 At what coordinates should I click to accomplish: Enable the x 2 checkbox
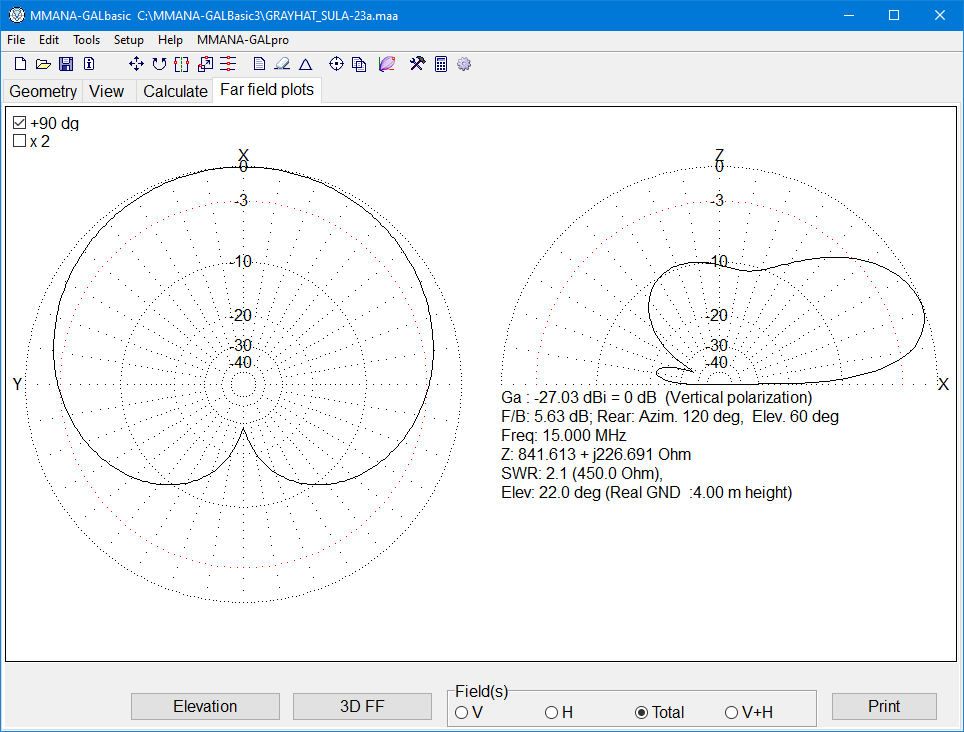tap(18, 141)
